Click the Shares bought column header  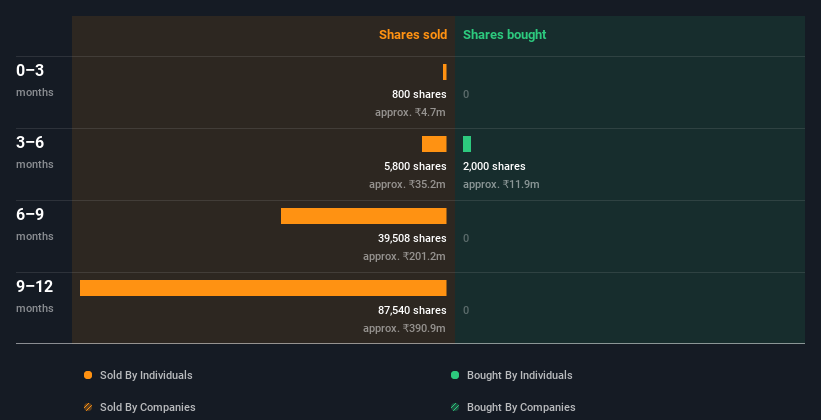pos(505,35)
